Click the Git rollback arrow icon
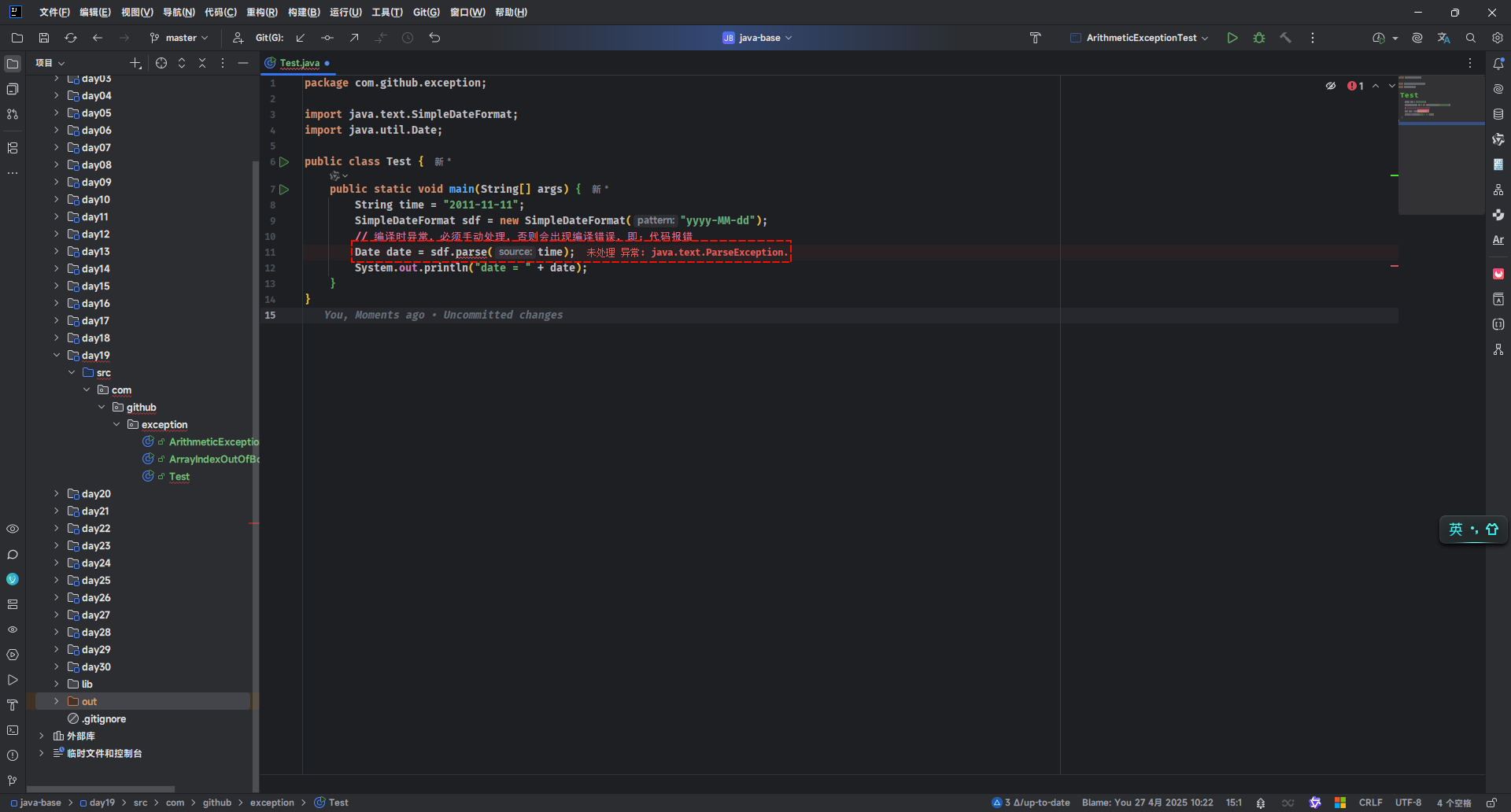This screenshot has height=812, width=1511. pos(434,38)
